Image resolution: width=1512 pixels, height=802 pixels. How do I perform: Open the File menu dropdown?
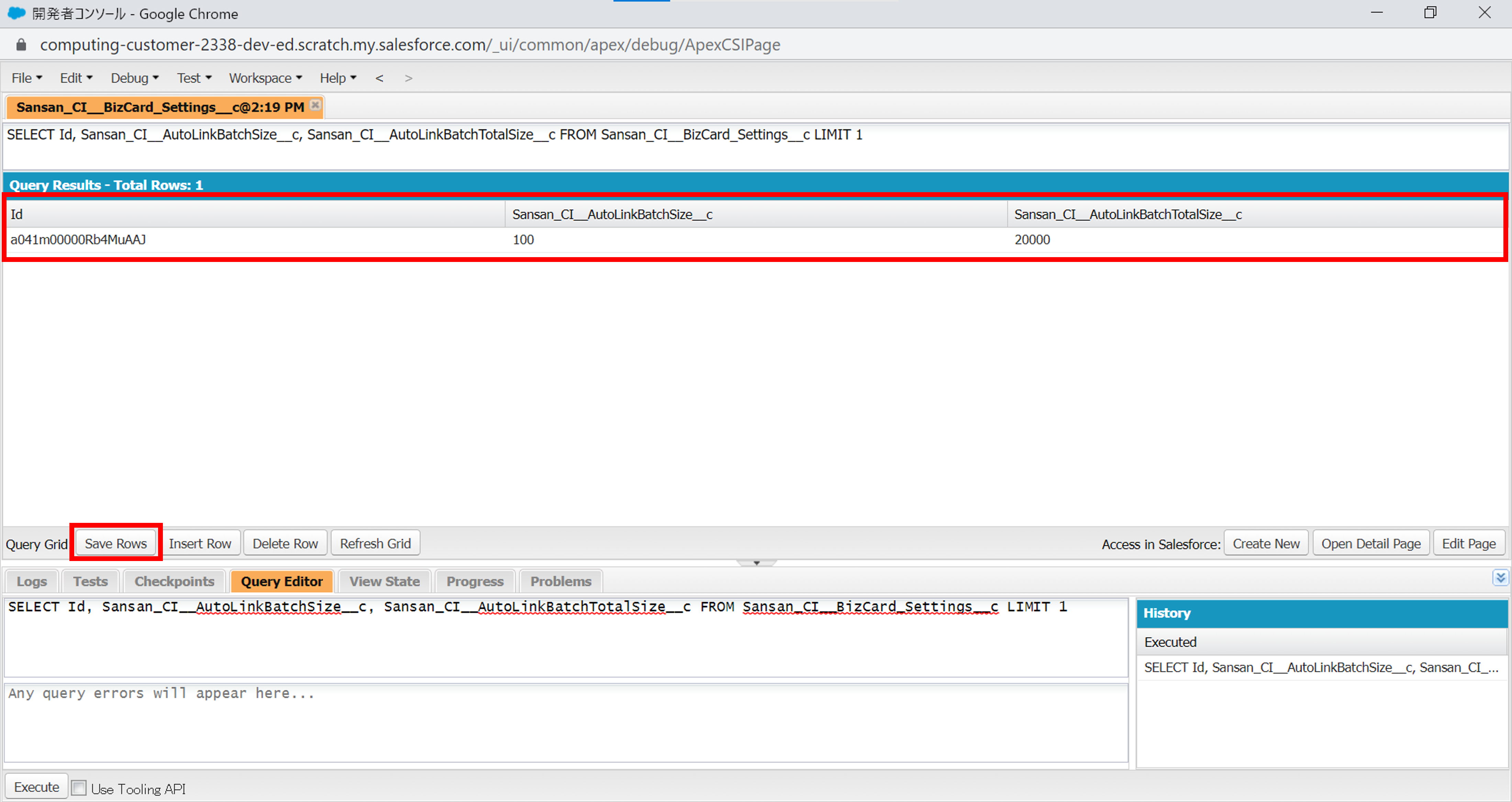(x=26, y=78)
